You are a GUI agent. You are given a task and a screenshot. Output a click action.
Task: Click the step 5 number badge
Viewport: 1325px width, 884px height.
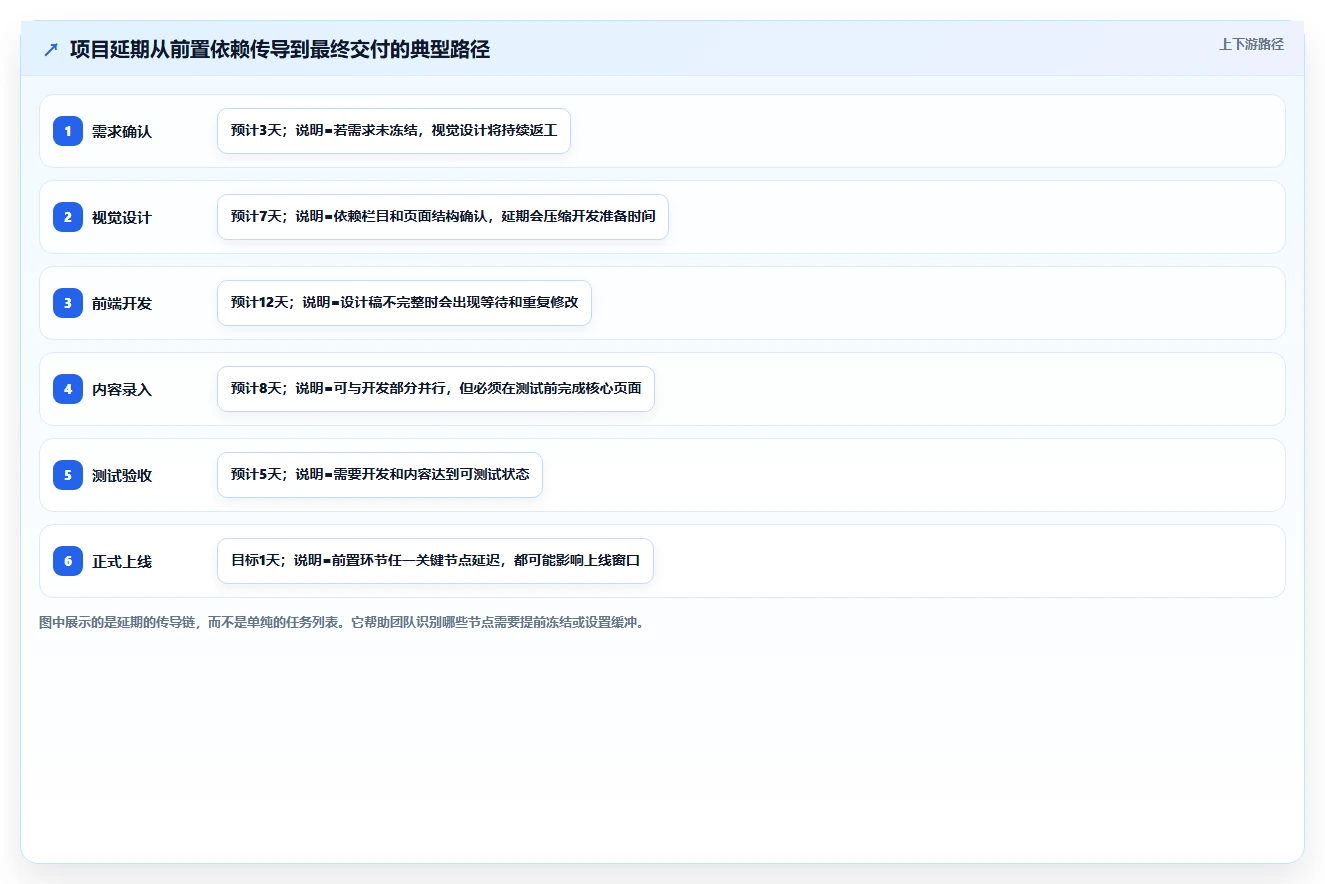pos(68,475)
